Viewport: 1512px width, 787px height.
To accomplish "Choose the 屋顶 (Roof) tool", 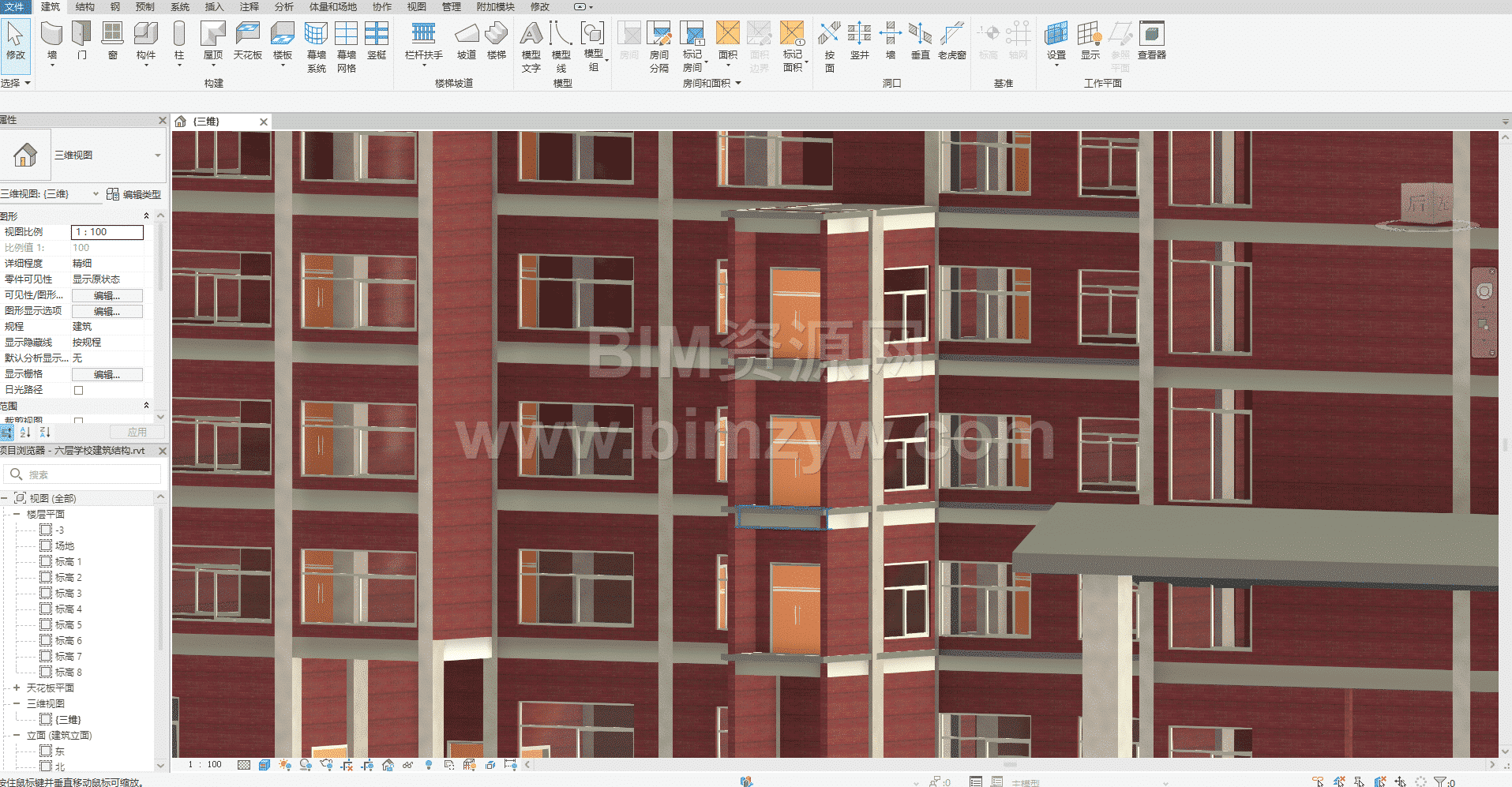I will pyautogui.click(x=213, y=42).
